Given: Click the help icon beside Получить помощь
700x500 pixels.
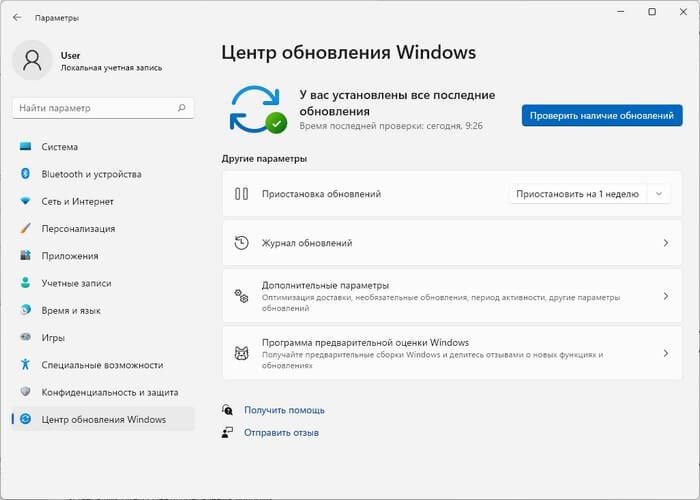Looking at the screenshot, I should coord(227,410).
